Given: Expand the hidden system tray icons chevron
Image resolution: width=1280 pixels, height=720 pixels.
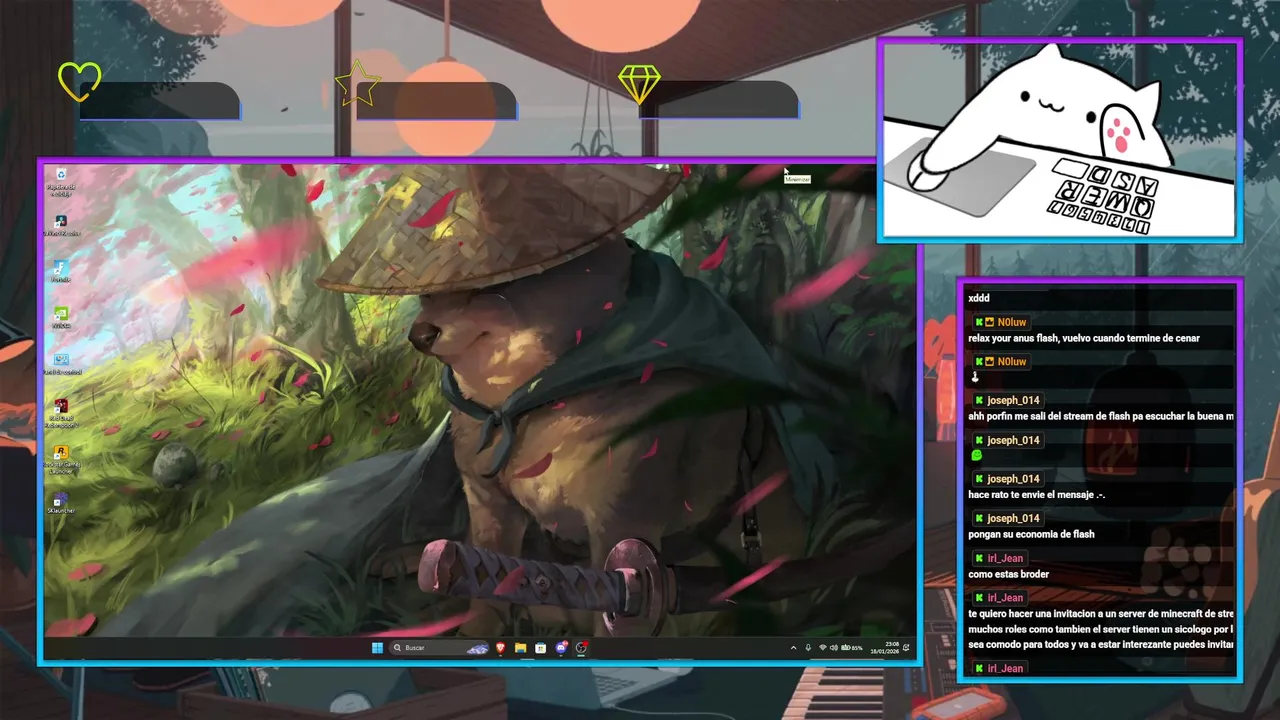Looking at the screenshot, I should 793,648.
